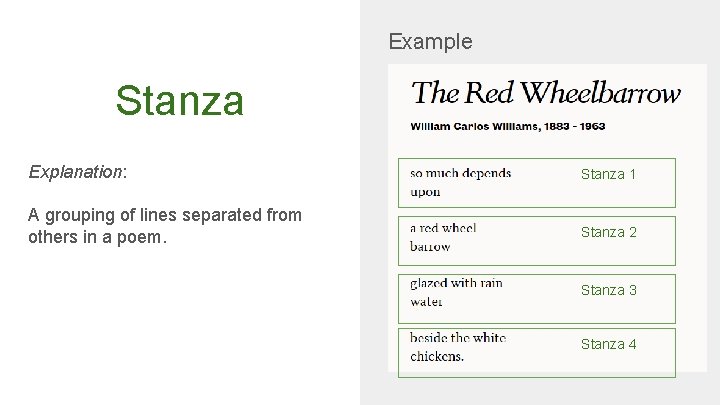Click the word "chickens." in the last stanza
The width and height of the screenshot is (720, 405).
click(437, 356)
